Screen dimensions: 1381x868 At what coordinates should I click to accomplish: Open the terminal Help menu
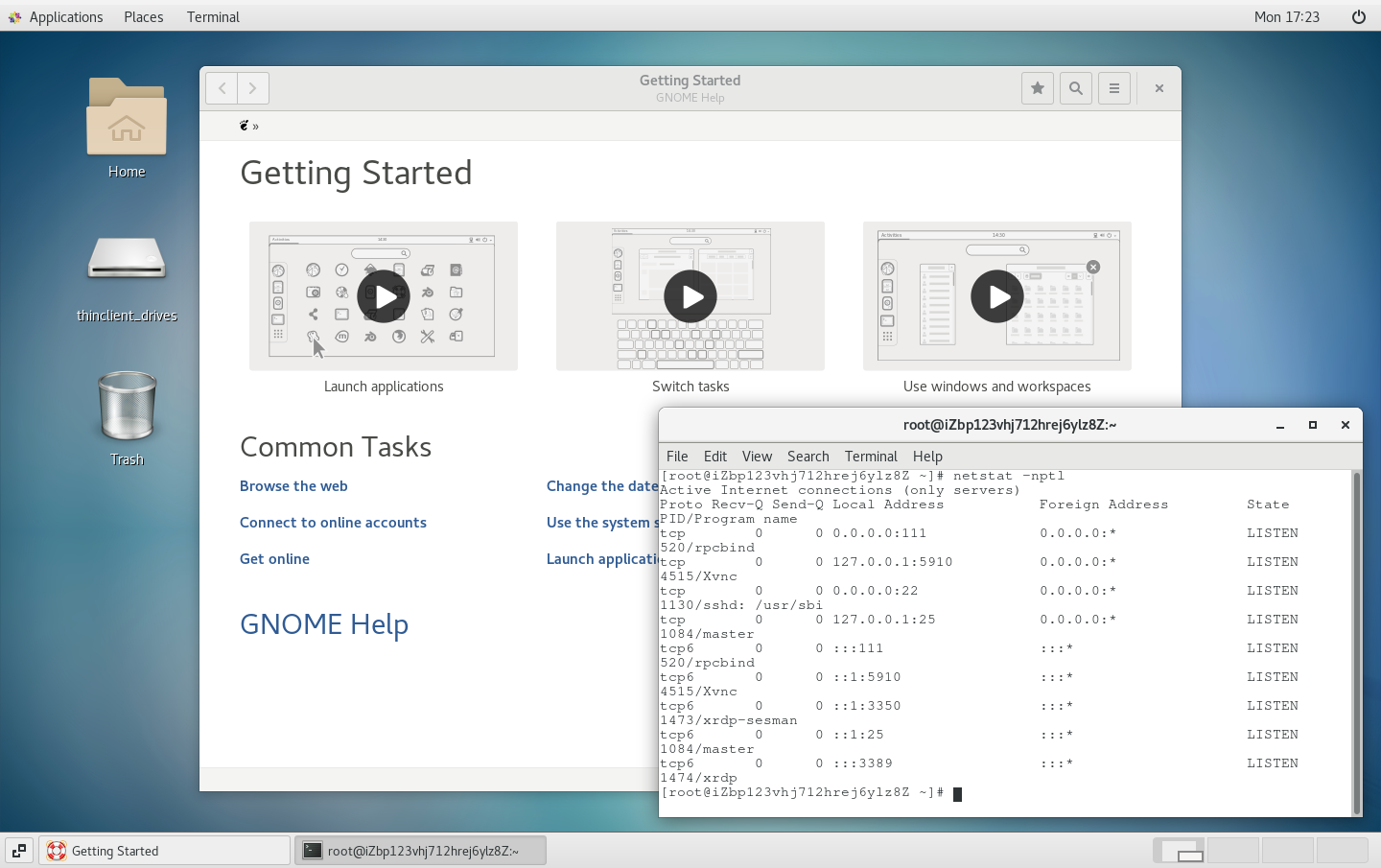(927, 457)
